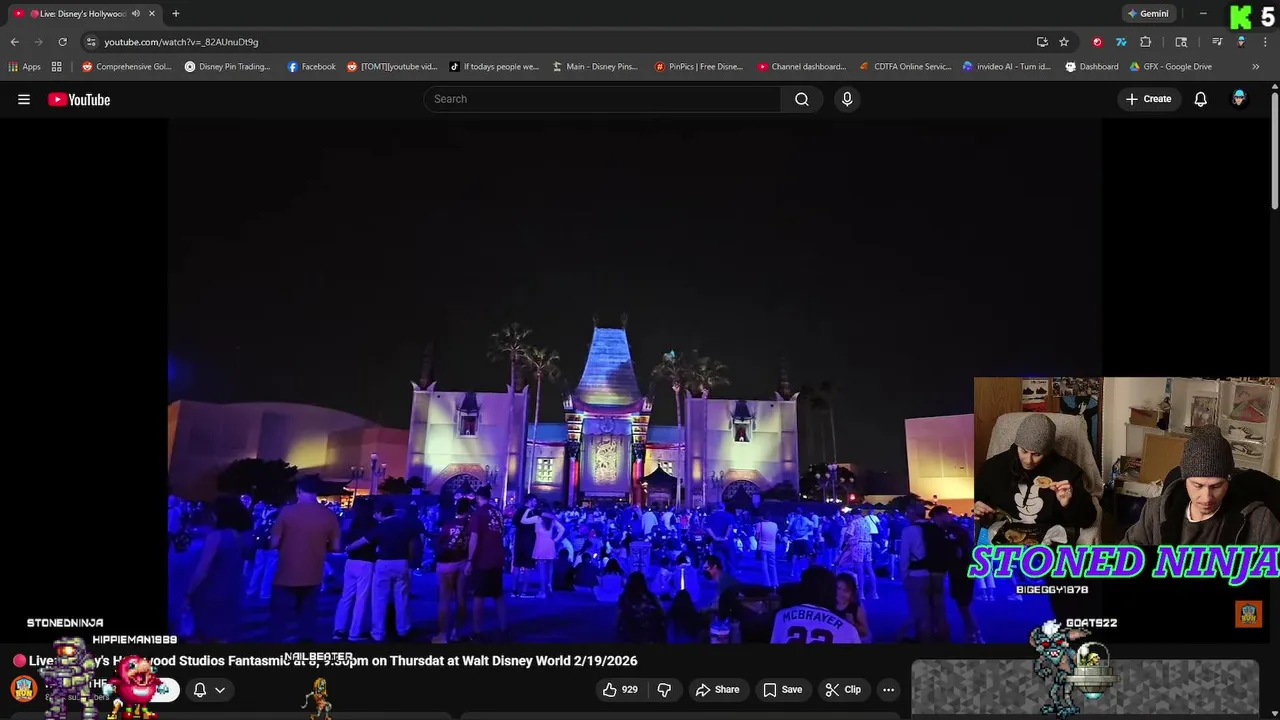Open the Extensions puzzle piece menu
This screenshot has width=1280, height=720.
click(1145, 42)
